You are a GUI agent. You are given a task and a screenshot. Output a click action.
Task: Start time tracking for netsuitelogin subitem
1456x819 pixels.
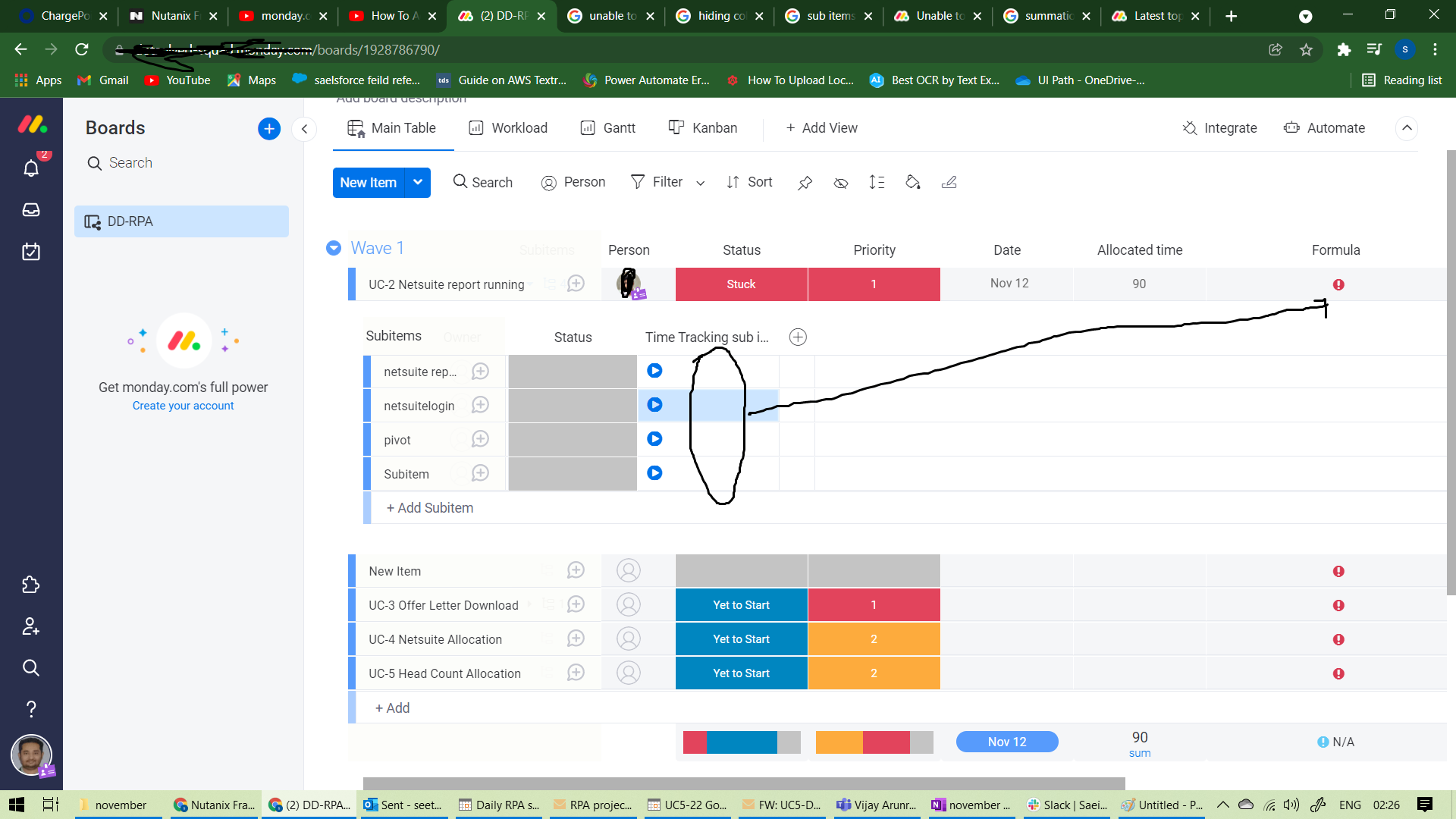coord(654,405)
